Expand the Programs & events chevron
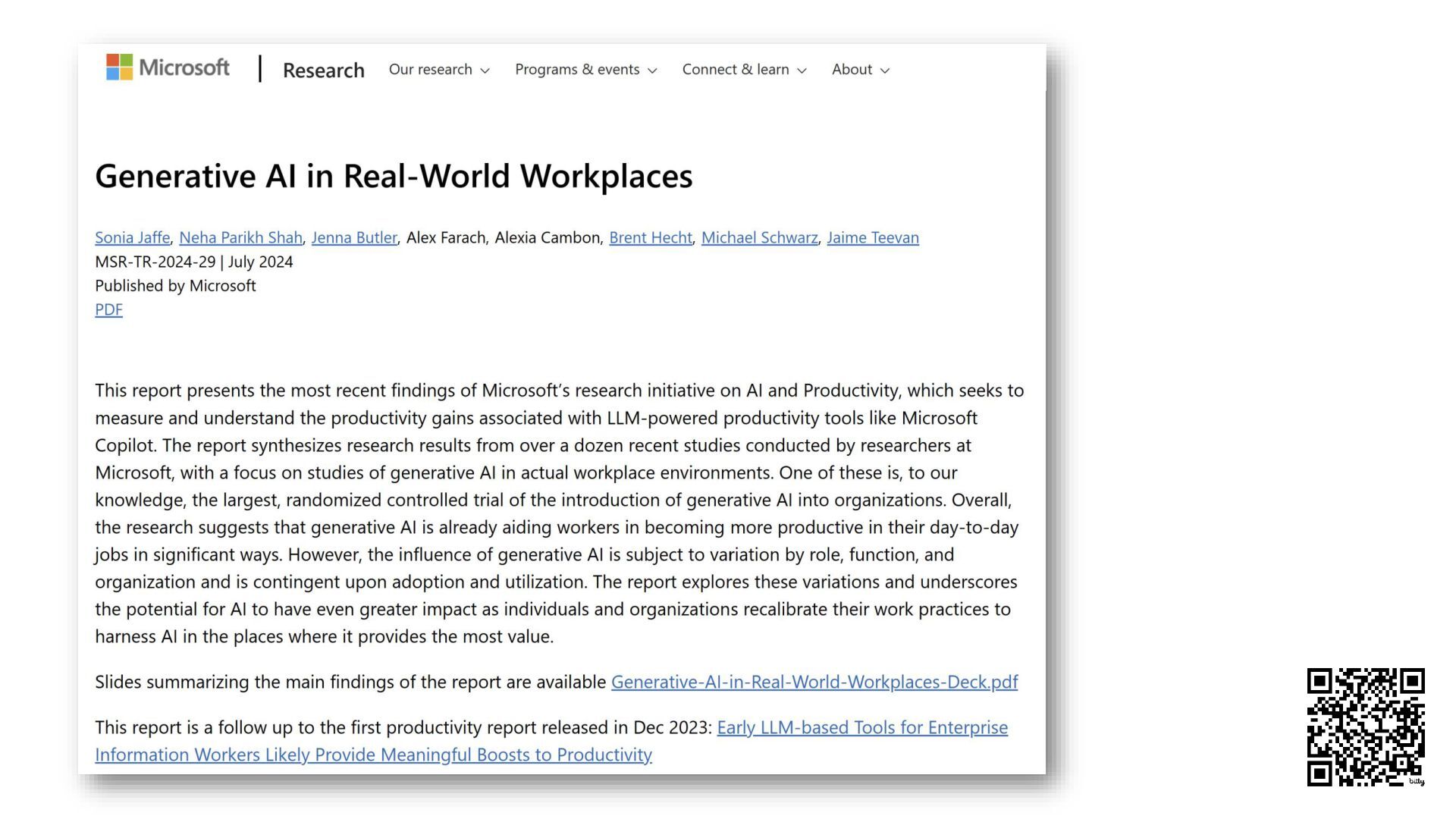1456x819 pixels. pyautogui.click(x=652, y=71)
